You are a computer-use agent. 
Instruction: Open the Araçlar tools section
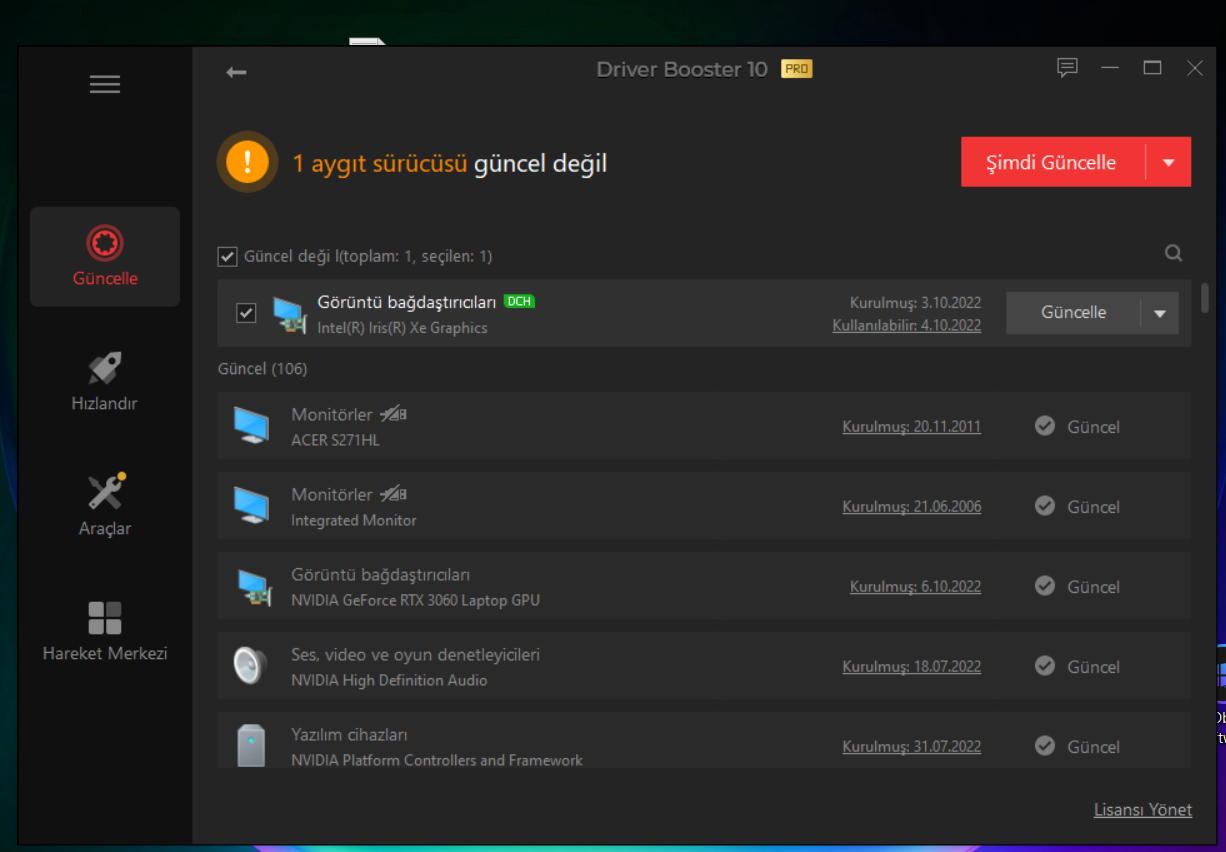[105, 506]
